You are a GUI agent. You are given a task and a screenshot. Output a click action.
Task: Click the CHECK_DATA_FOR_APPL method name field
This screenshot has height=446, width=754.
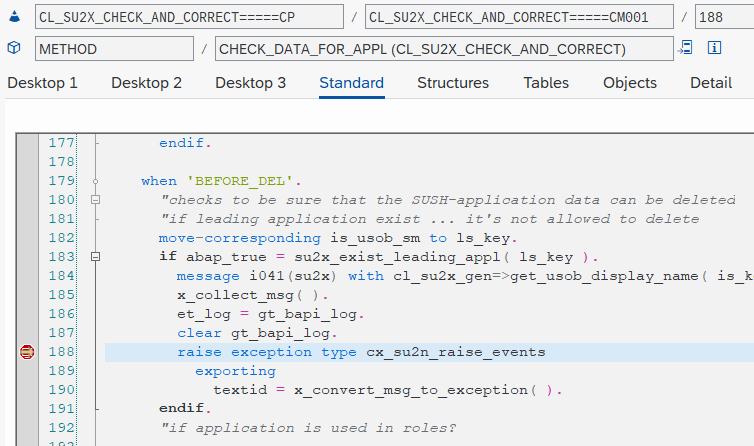444,49
